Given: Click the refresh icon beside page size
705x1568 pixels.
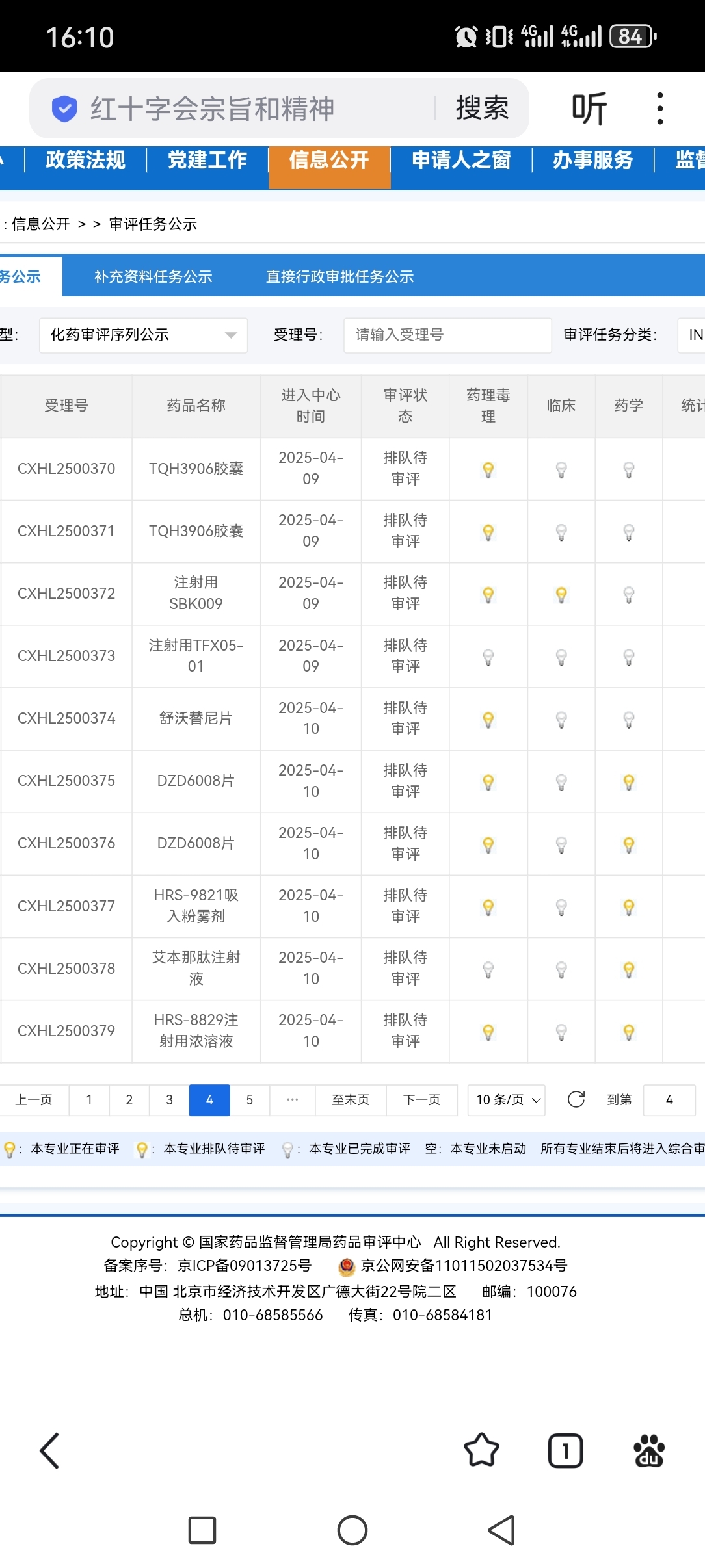Looking at the screenshot, I should click(576, 1099).
